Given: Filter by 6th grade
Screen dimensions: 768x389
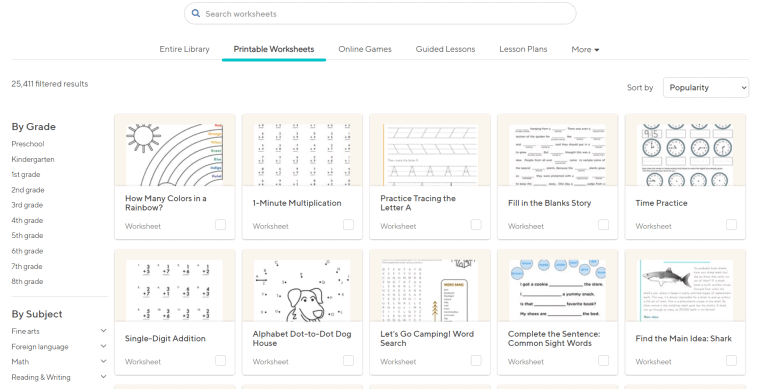Looking at the screenshot, I should [27, 251].
